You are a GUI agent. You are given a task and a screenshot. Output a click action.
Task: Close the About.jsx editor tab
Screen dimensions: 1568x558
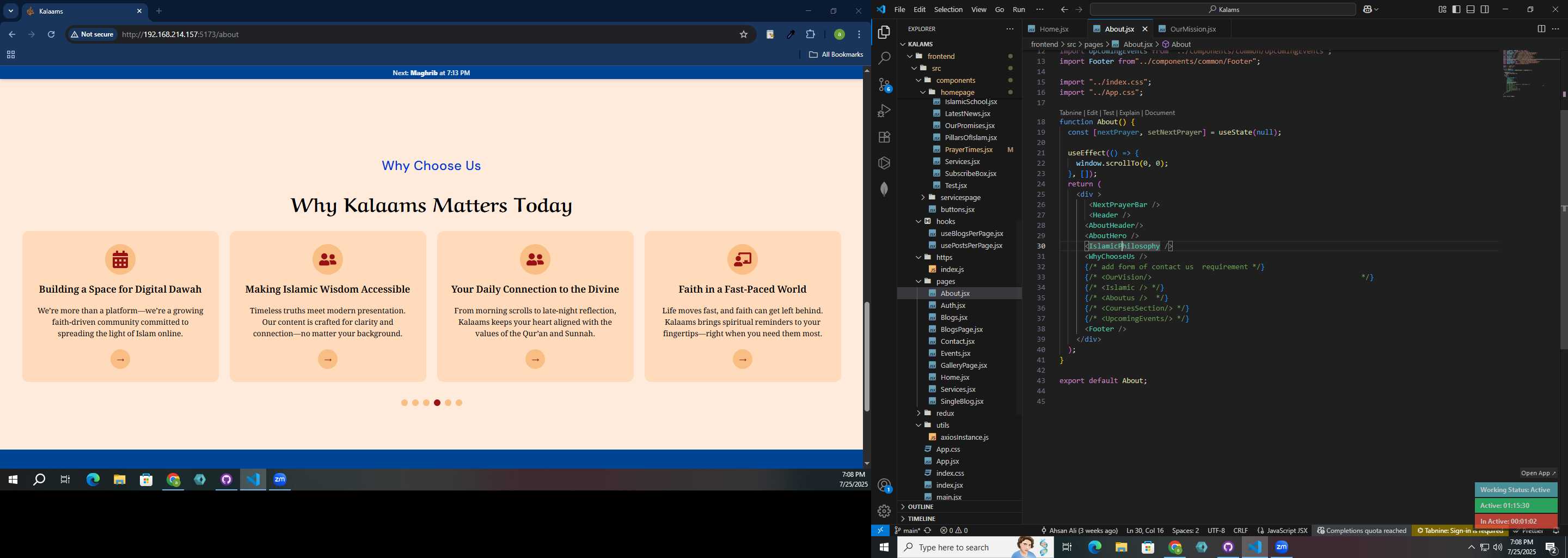[1144, 29]
